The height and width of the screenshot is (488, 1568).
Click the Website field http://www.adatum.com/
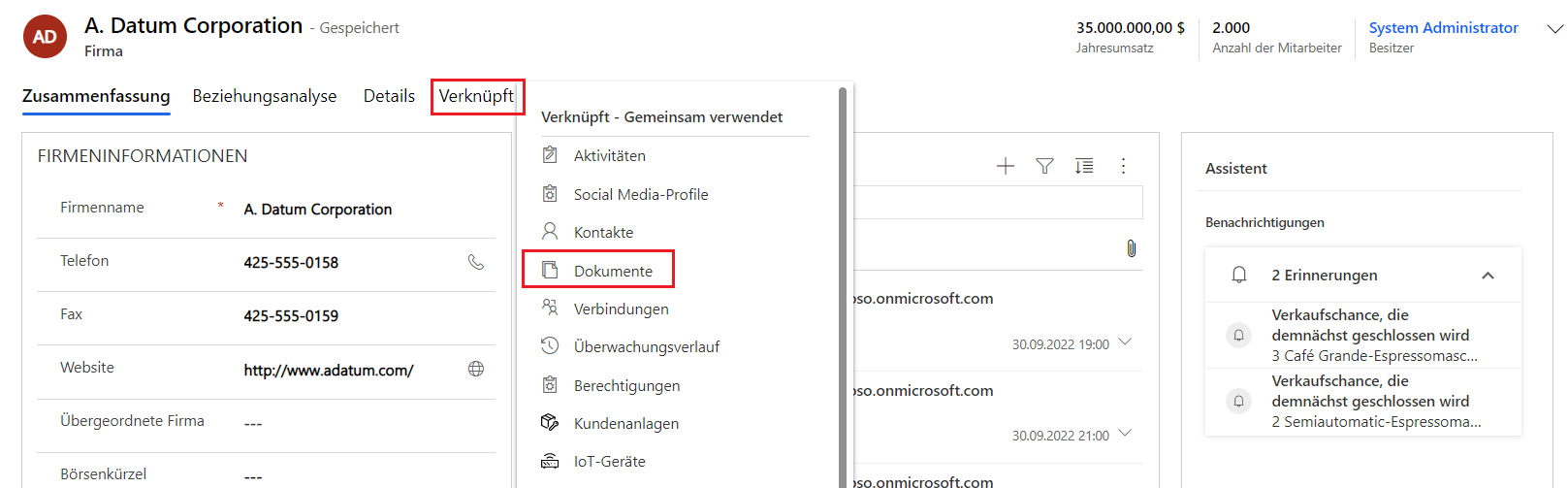pos(329,370)
